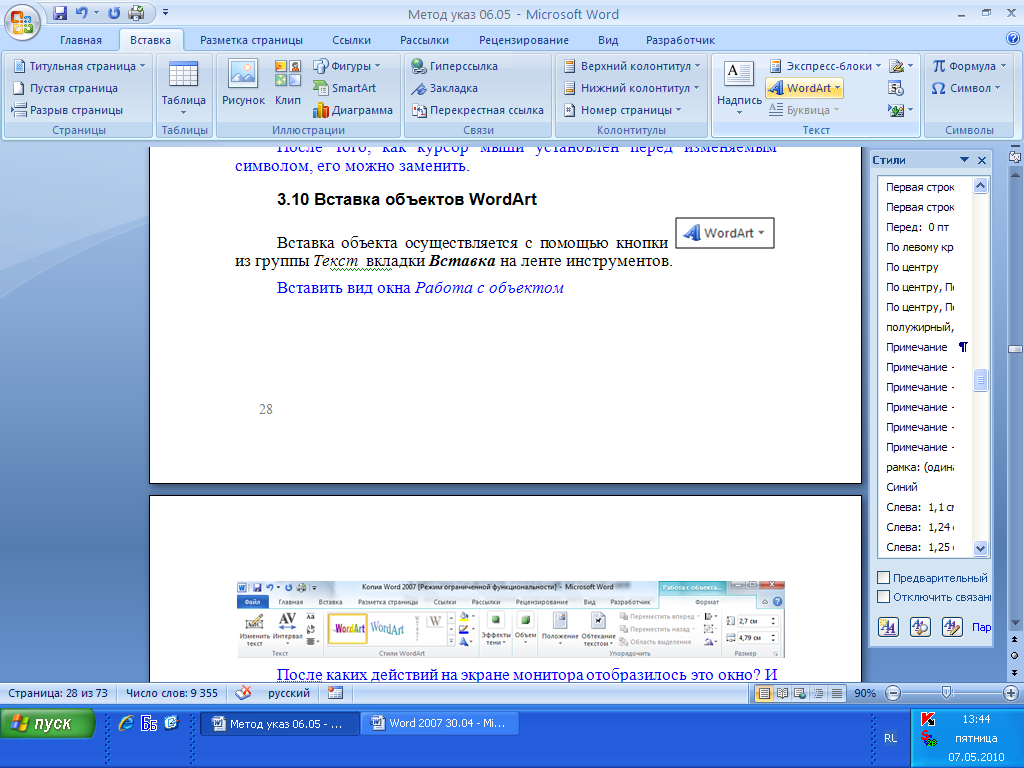Click the zoom slider handle
The image size is (1024, 768).
[x=946, y=693]
